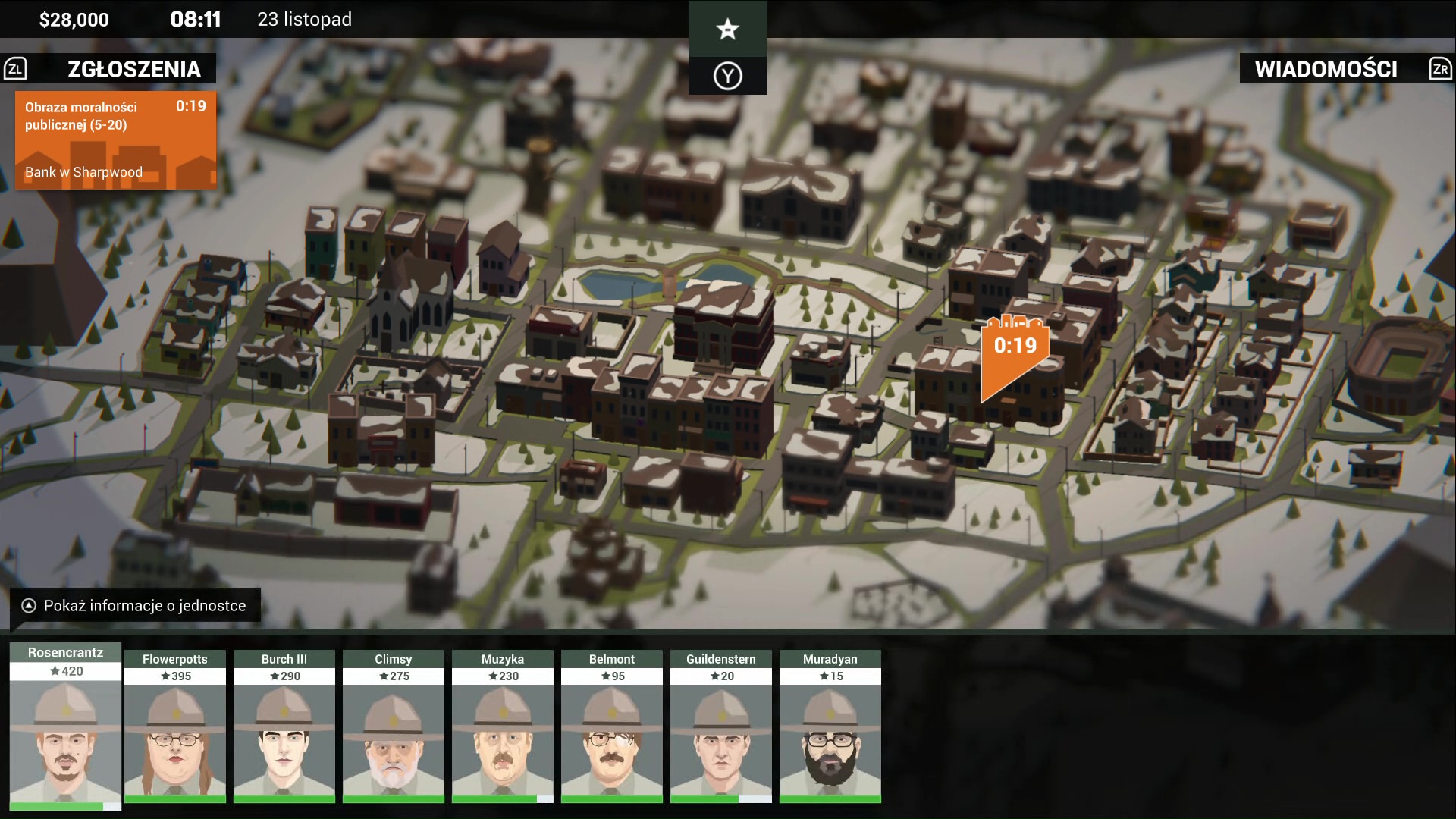Screen dimensions: 1456x819
Task: Click the arrow icon beside Pokaż informacje
Action: tap(29, 605)
